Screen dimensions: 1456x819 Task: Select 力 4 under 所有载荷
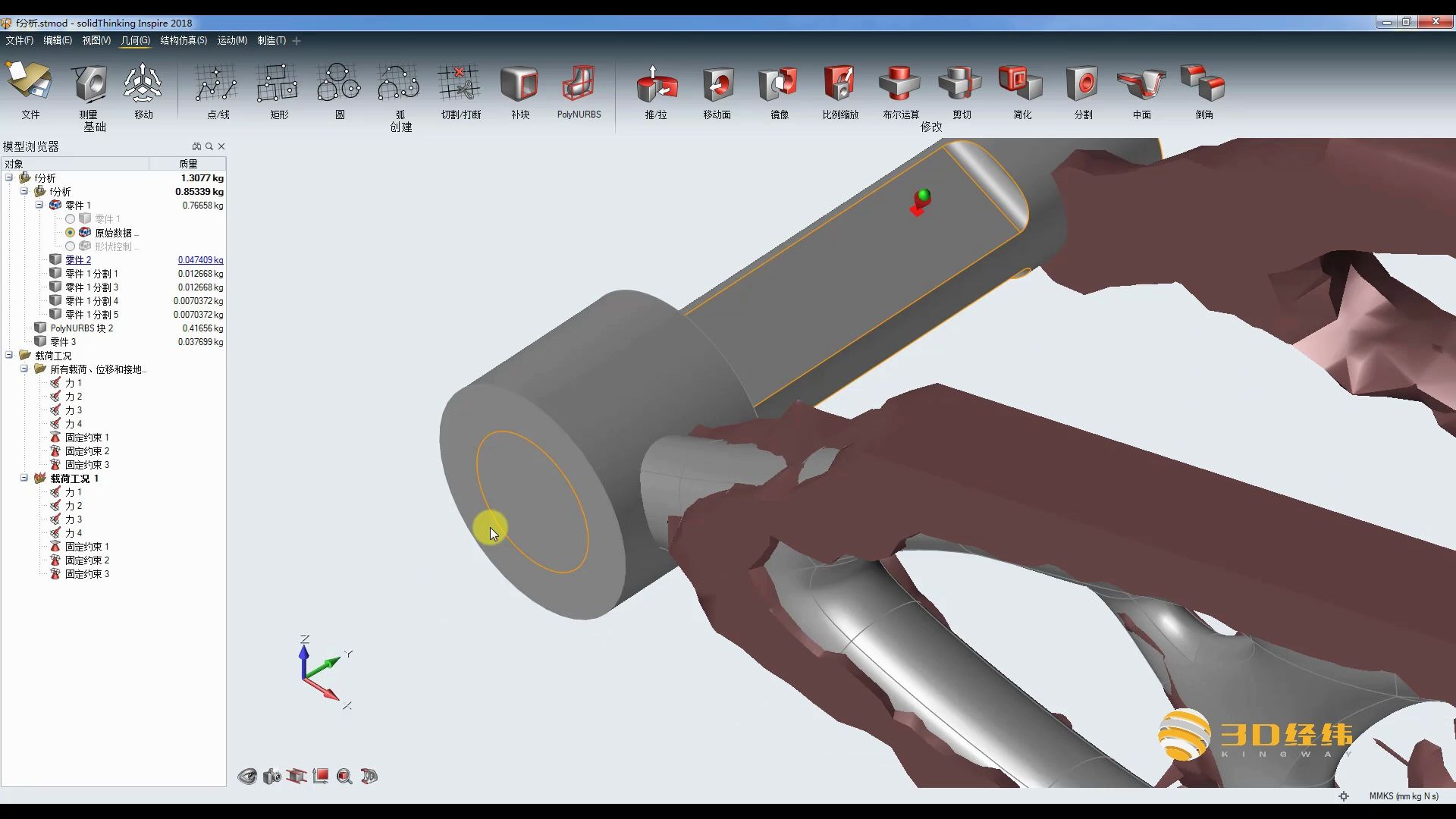pos(73,424)
